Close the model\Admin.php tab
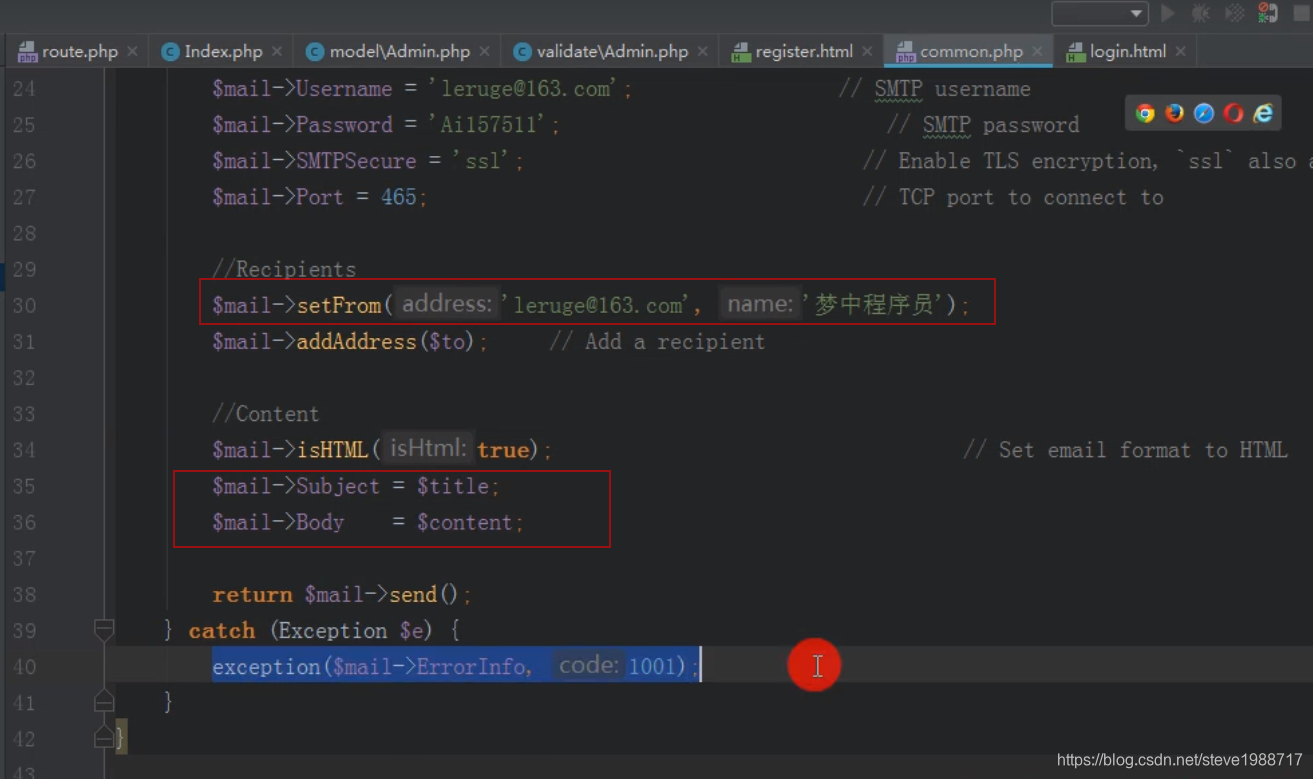Viewport: 1313px width, 779px height. [484, 51]
